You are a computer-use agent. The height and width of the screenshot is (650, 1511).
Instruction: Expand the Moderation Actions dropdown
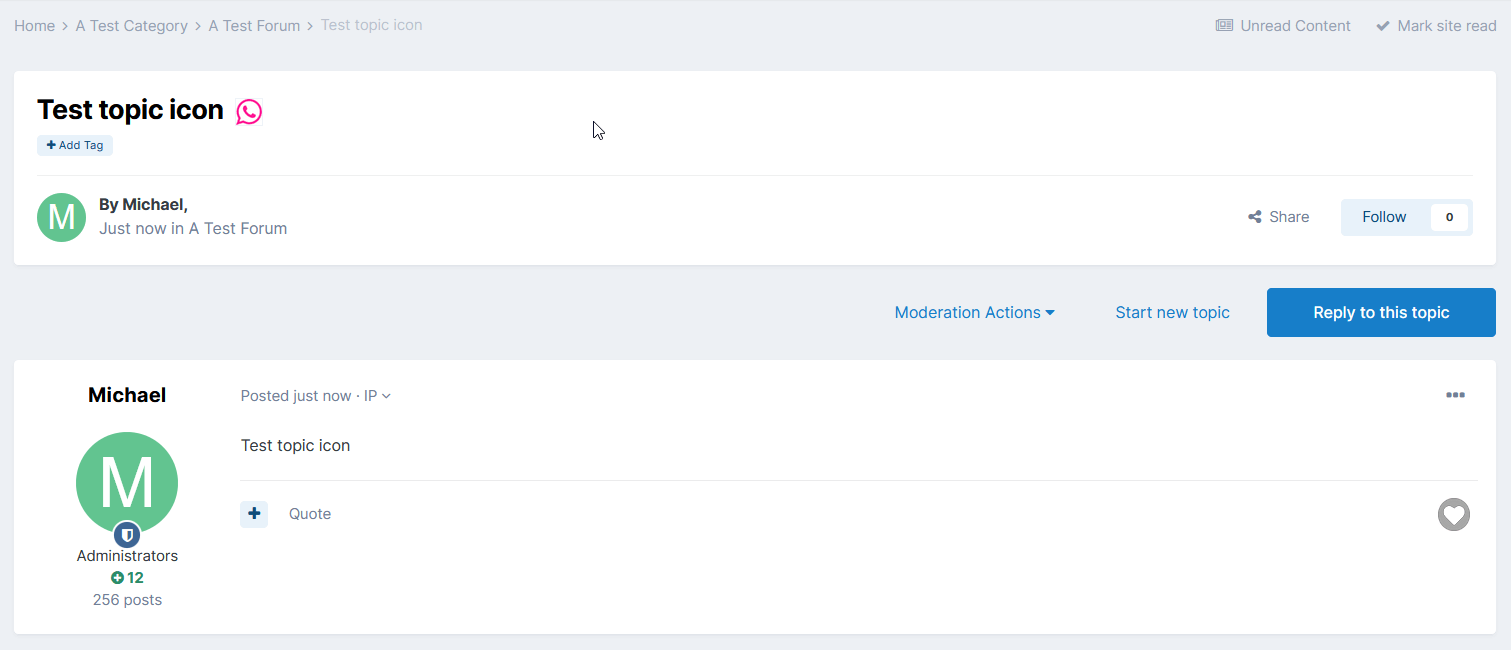coord(974,313)
